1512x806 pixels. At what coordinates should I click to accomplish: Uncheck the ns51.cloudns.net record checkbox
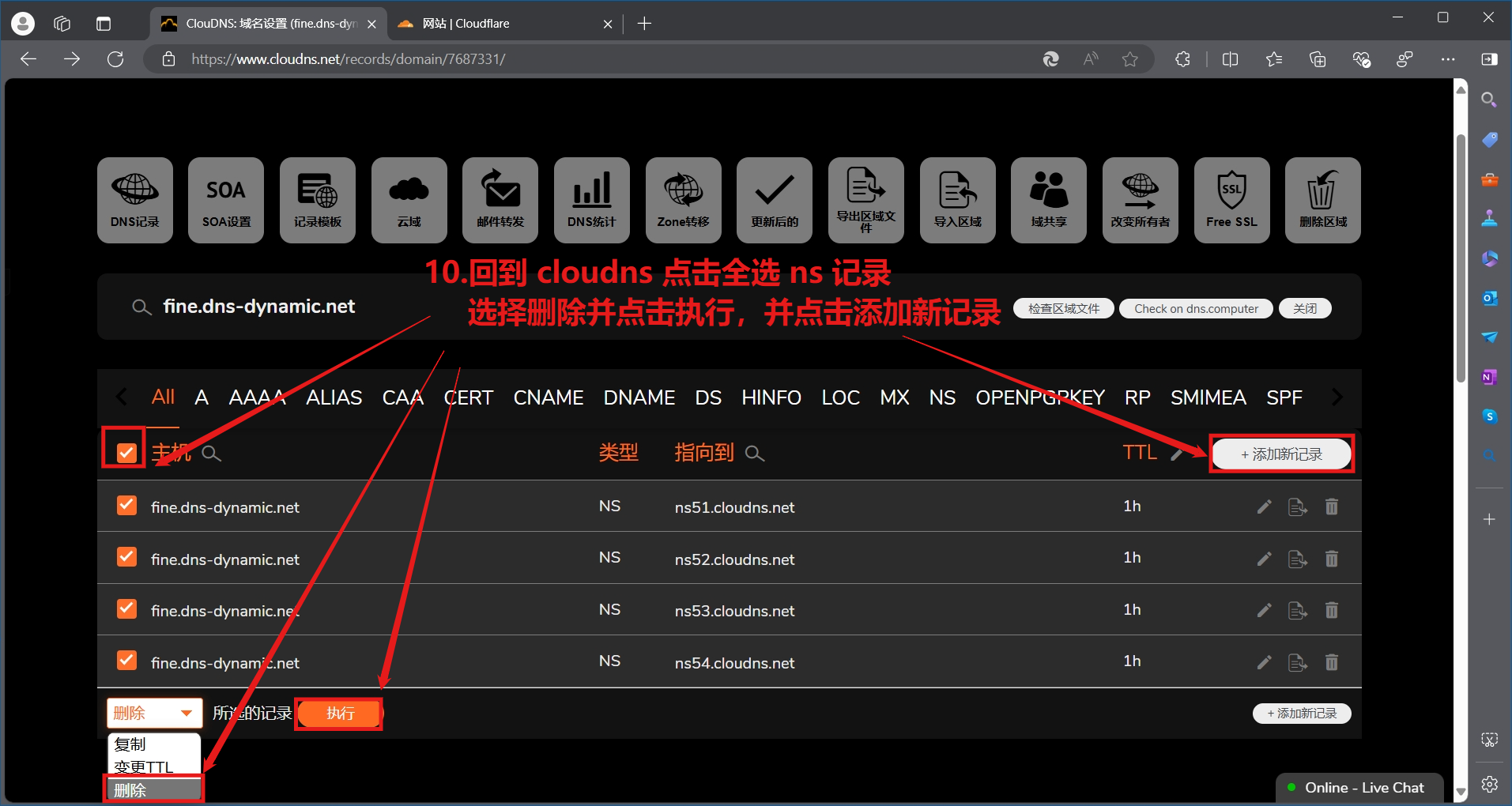tap(126, 505)
